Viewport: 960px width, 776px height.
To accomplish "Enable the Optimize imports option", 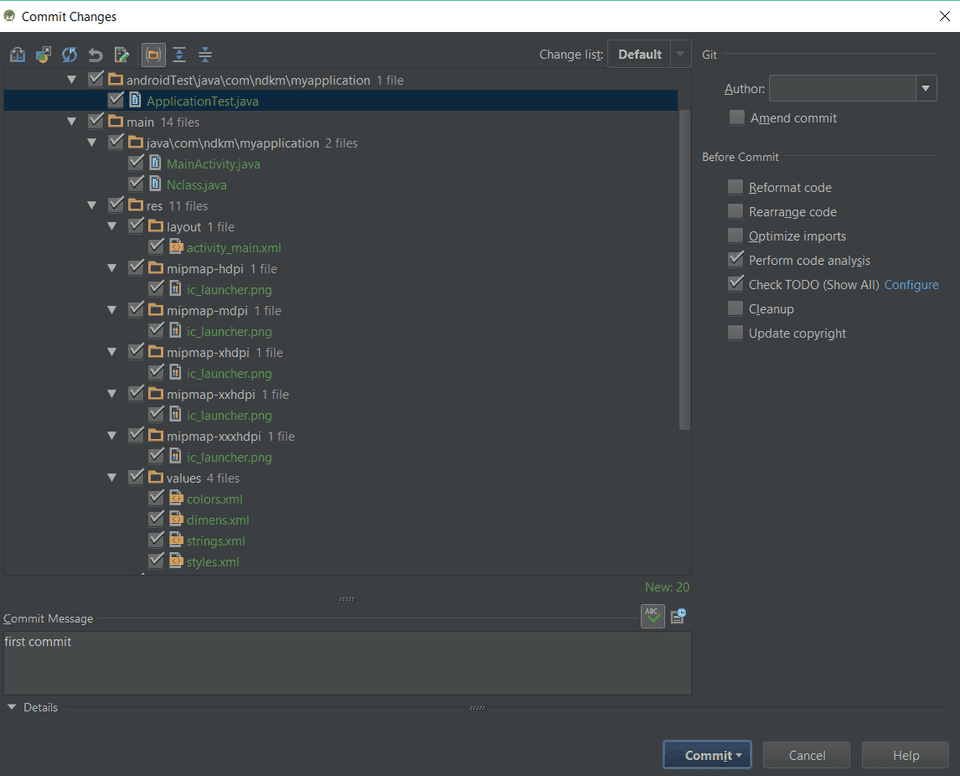I will (736, 235).
